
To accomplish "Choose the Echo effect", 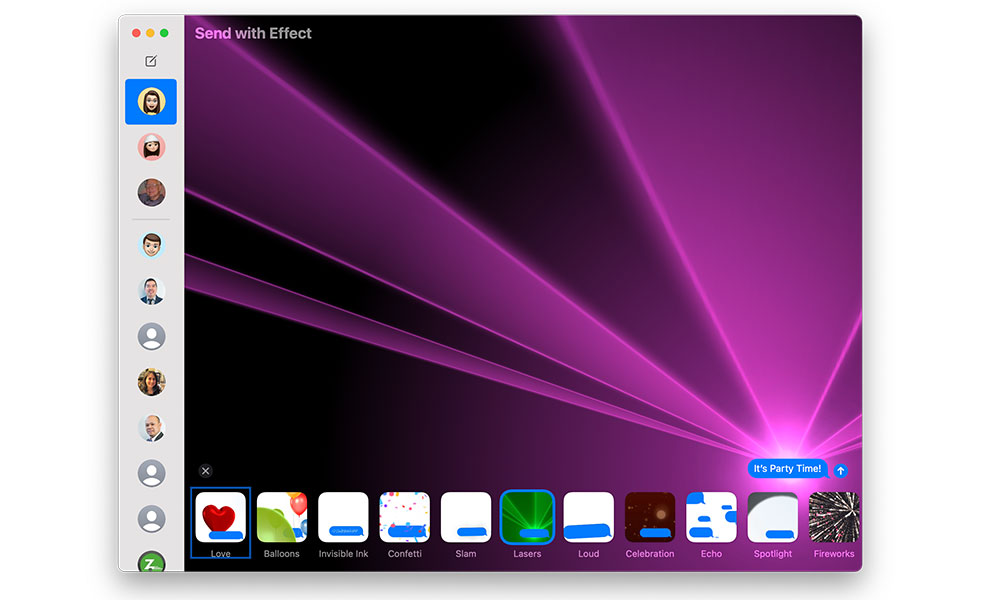I will [711, 517].
